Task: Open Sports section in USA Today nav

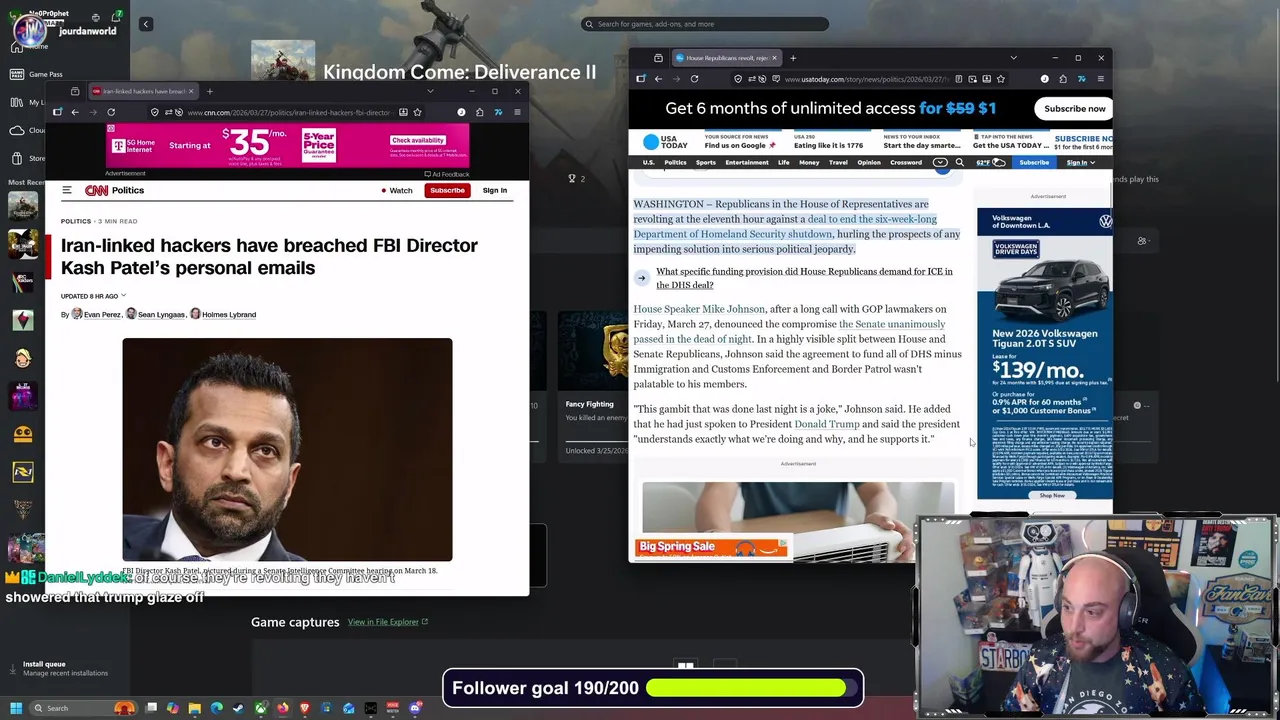Action: 706,162
